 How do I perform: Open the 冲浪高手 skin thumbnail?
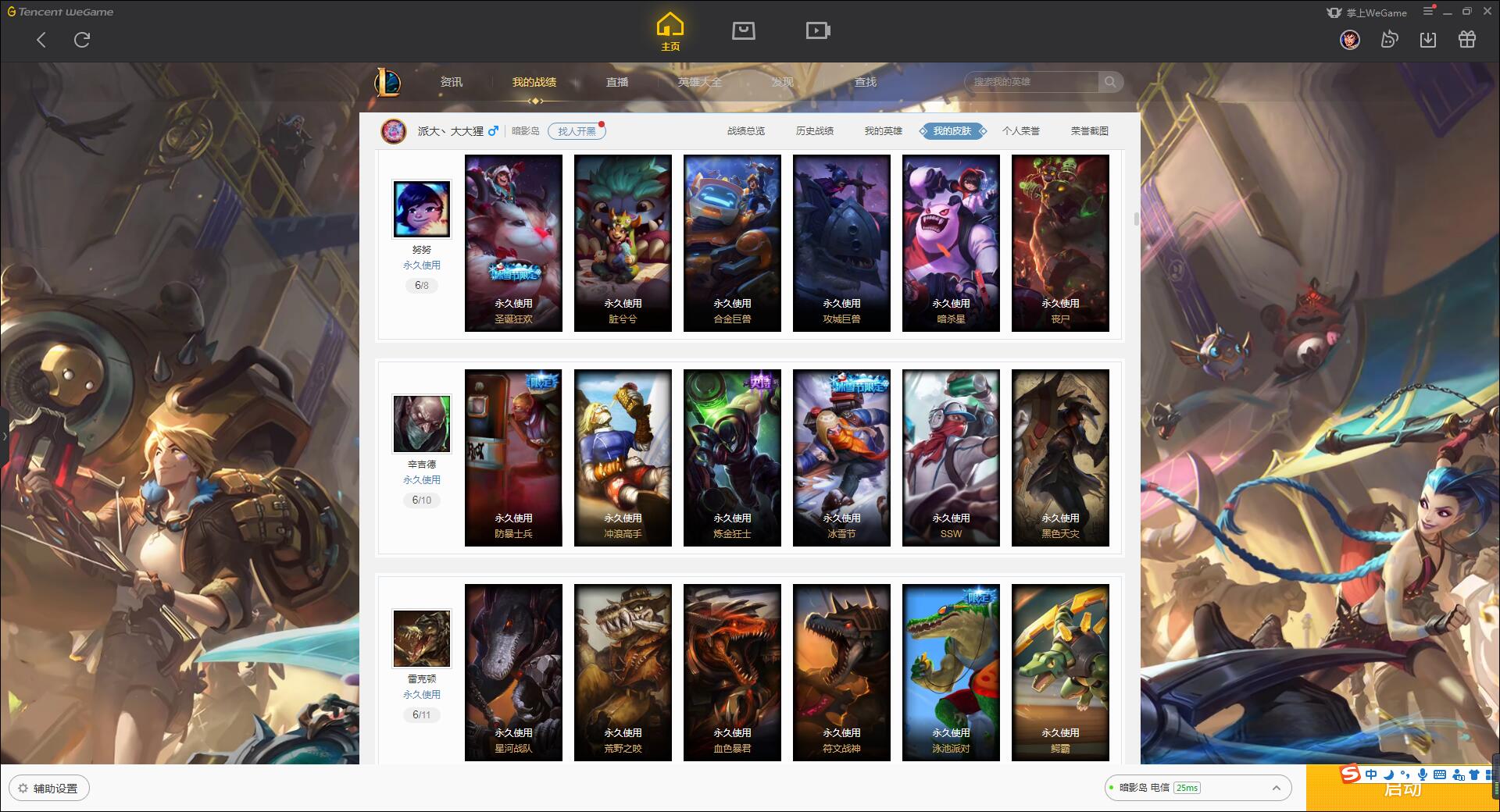point(623,458)
